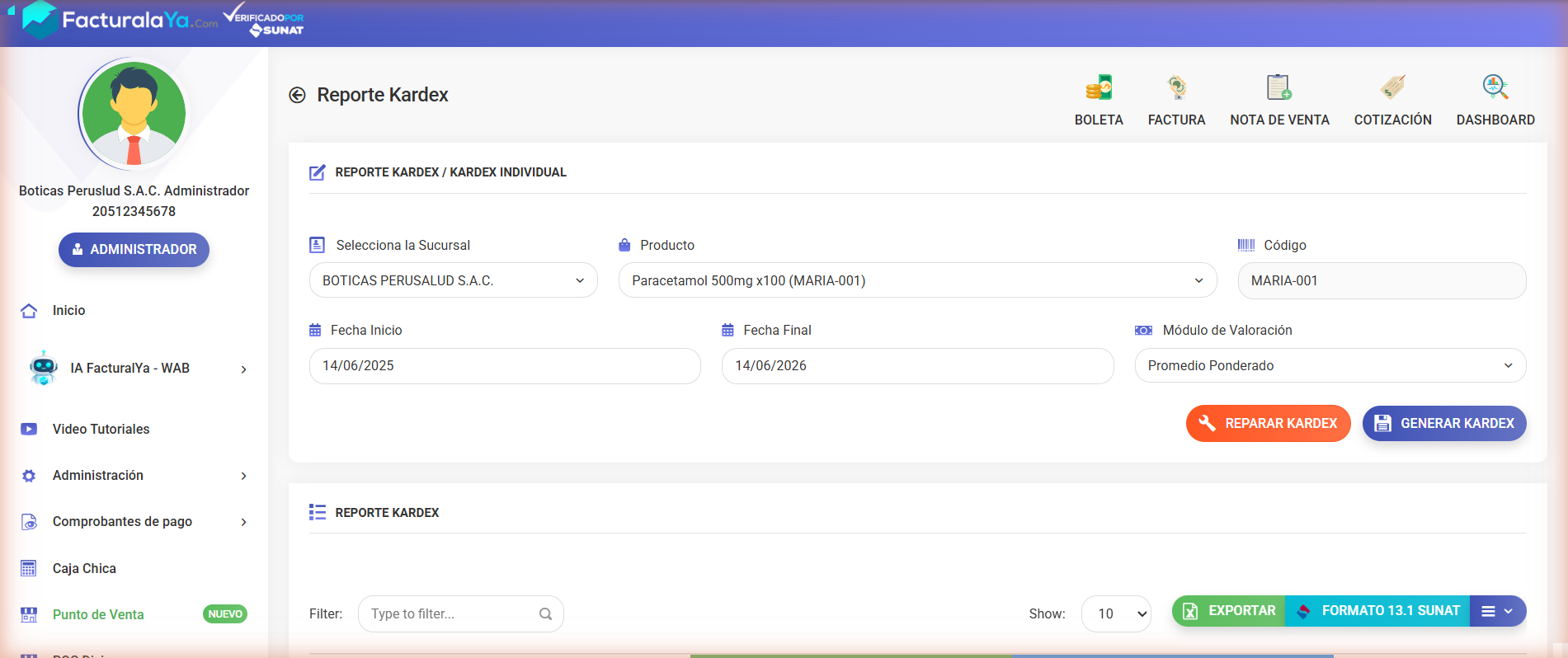Go to Inicio in the sidebar
Screen dimensions: 1568x658
tap(69, 311)
